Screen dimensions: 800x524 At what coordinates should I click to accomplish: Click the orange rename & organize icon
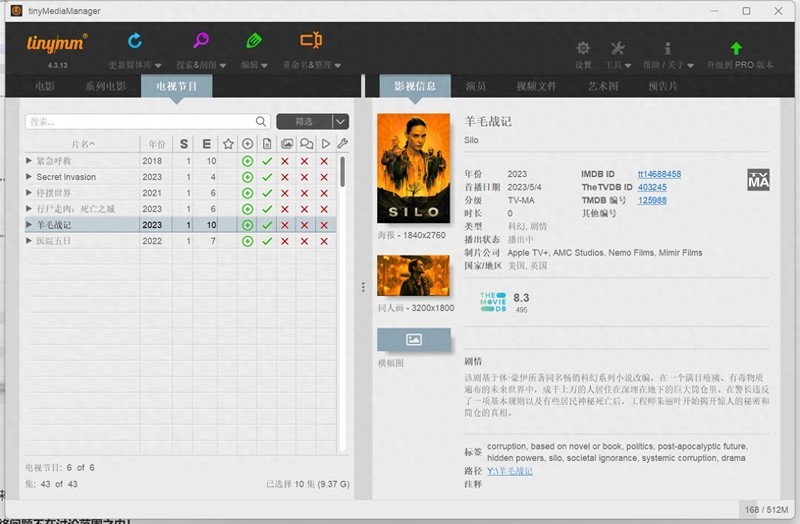click(x=311, y=40)
